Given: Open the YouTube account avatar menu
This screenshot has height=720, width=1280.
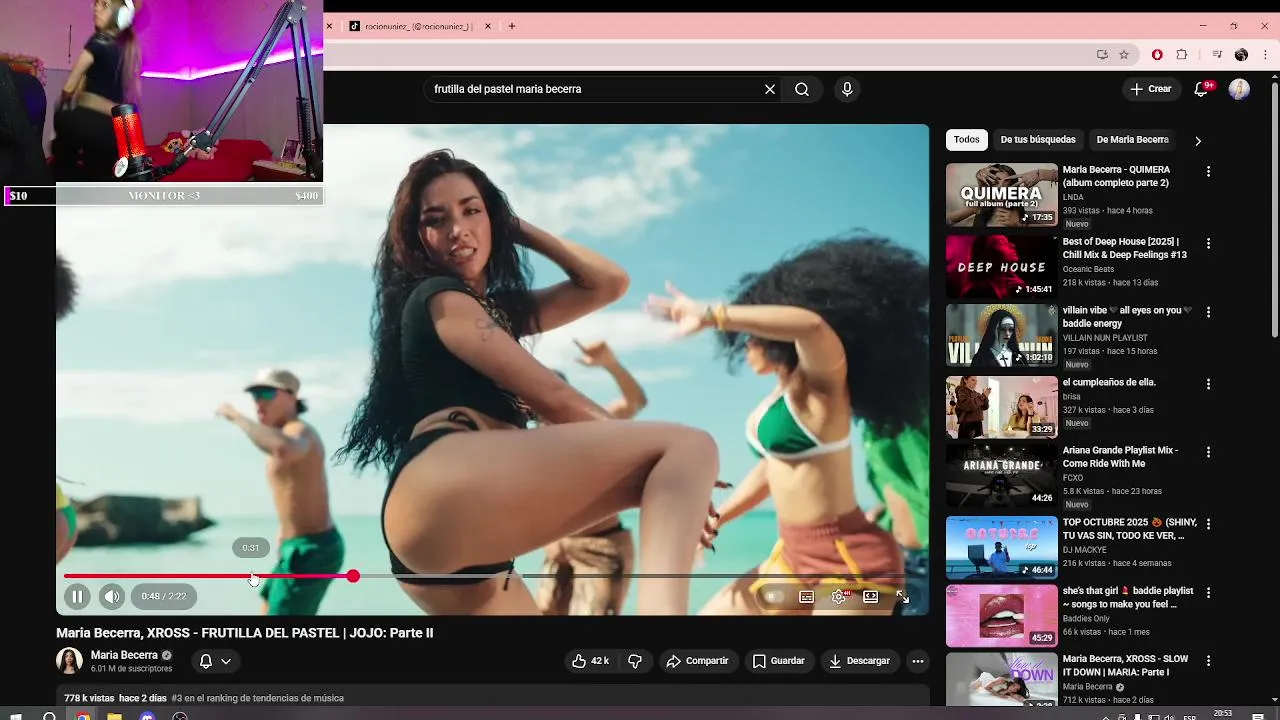Looking at the screenshot, I should tap(1239, 89).
